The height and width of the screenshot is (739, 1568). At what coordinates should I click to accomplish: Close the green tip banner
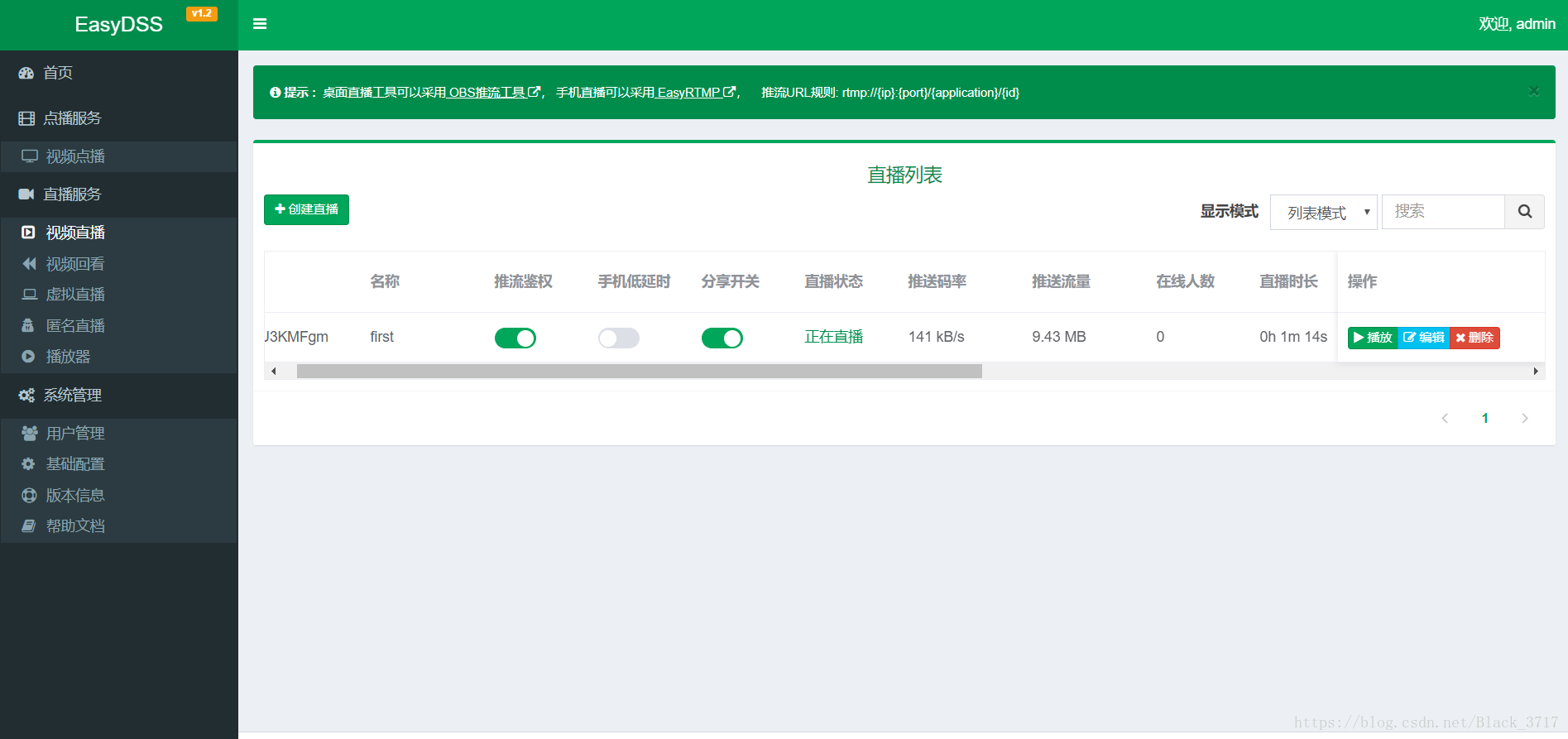1533,91
